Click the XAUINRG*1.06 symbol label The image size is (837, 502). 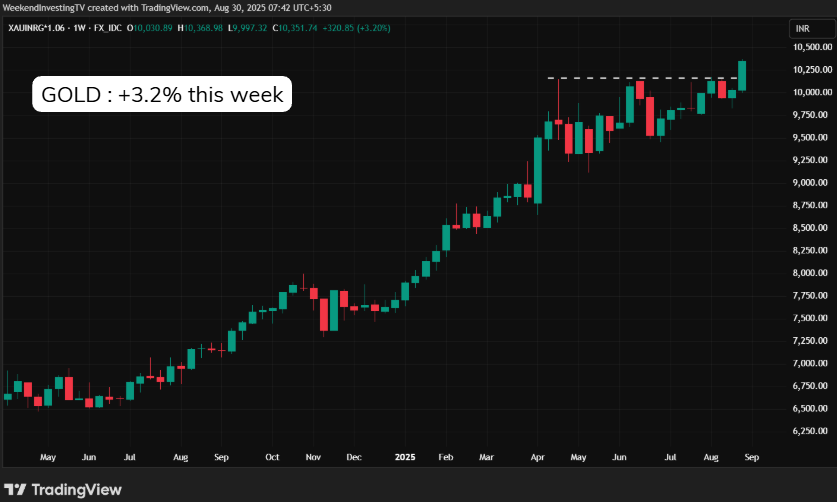click(x=36, y=28)
